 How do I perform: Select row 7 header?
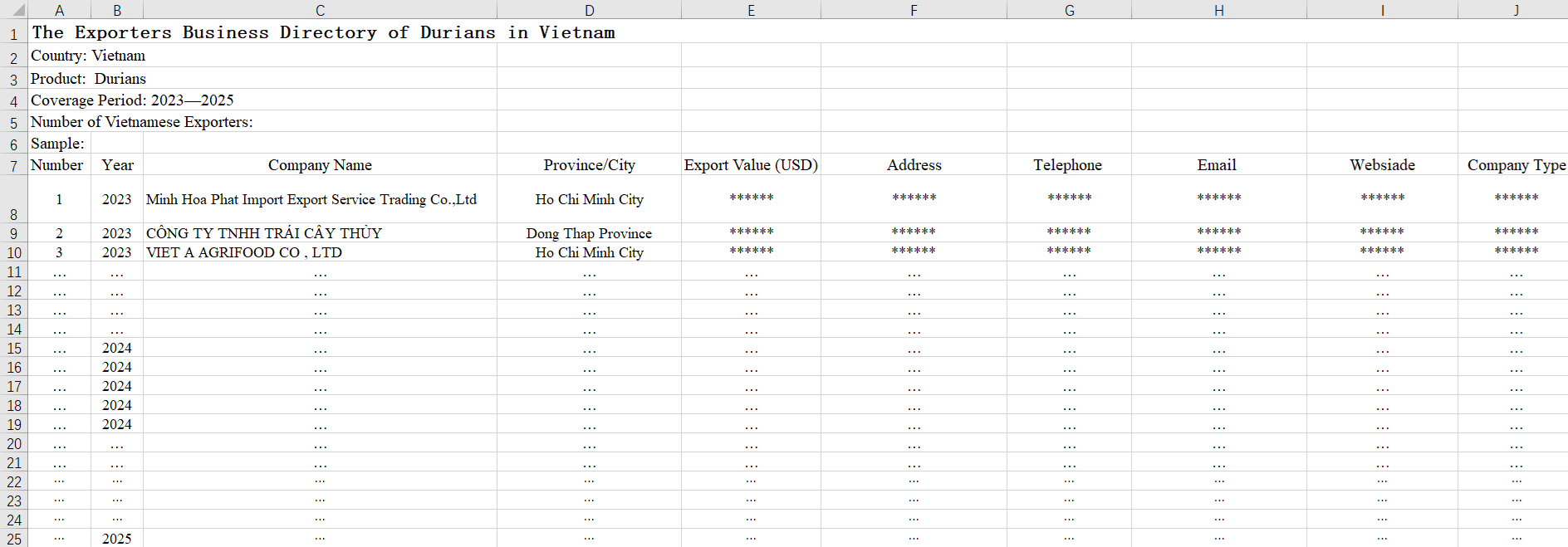pyautogui.click(x=14, y=165)
